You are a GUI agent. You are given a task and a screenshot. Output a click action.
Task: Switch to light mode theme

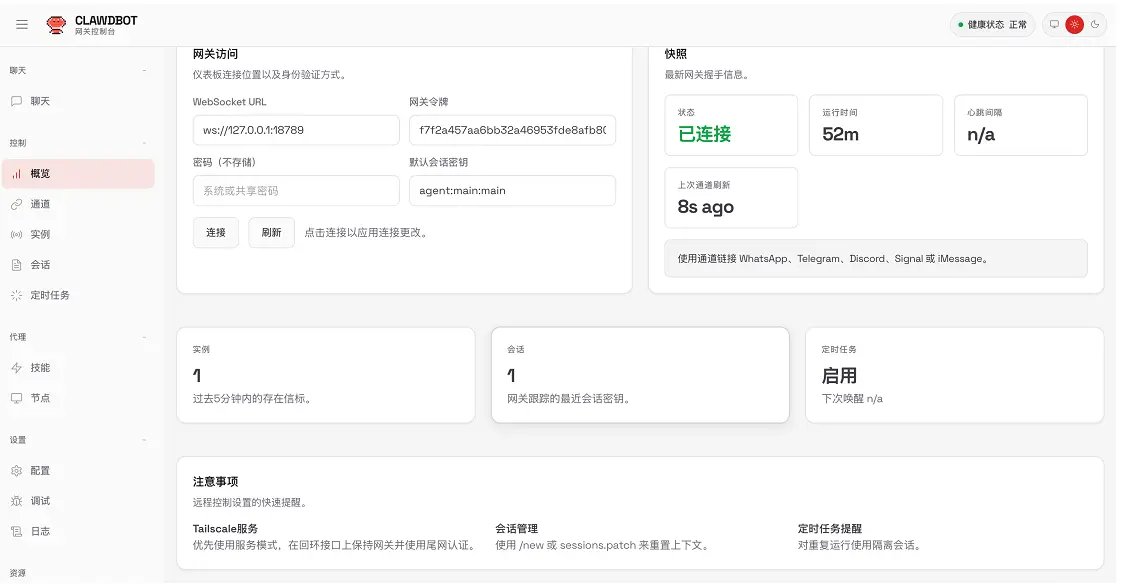1075,24
